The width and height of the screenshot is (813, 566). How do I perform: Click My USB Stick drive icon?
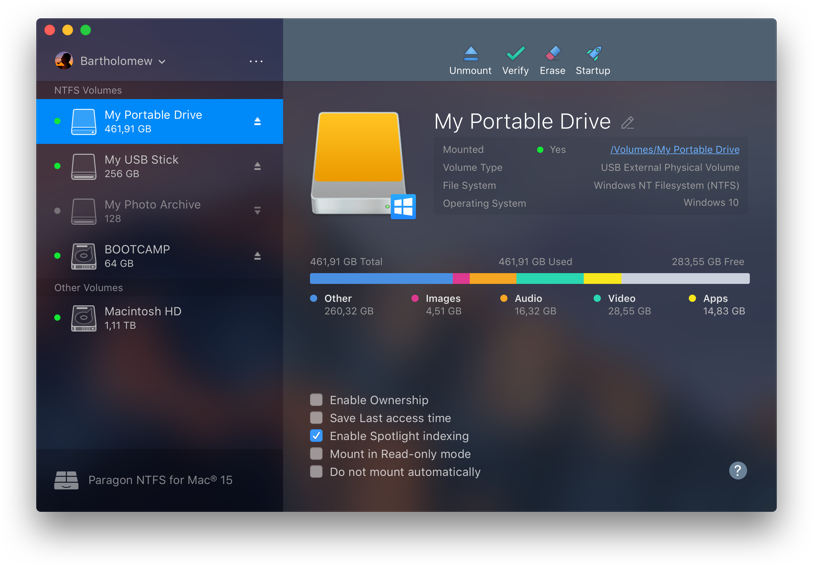pos(83,166)
